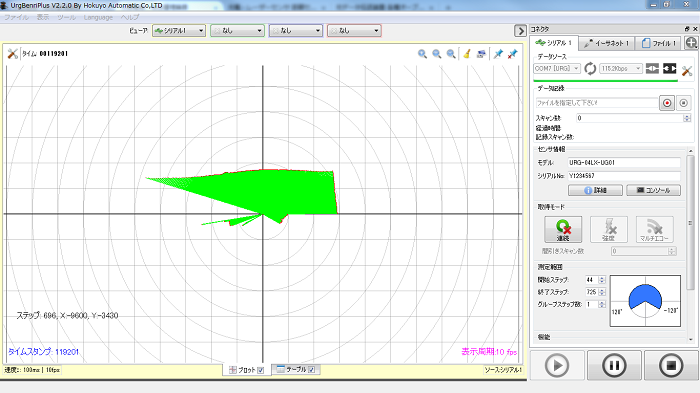Click the wrench settings icon beside time display
This screenshot has width=700, height=393.
12,54
